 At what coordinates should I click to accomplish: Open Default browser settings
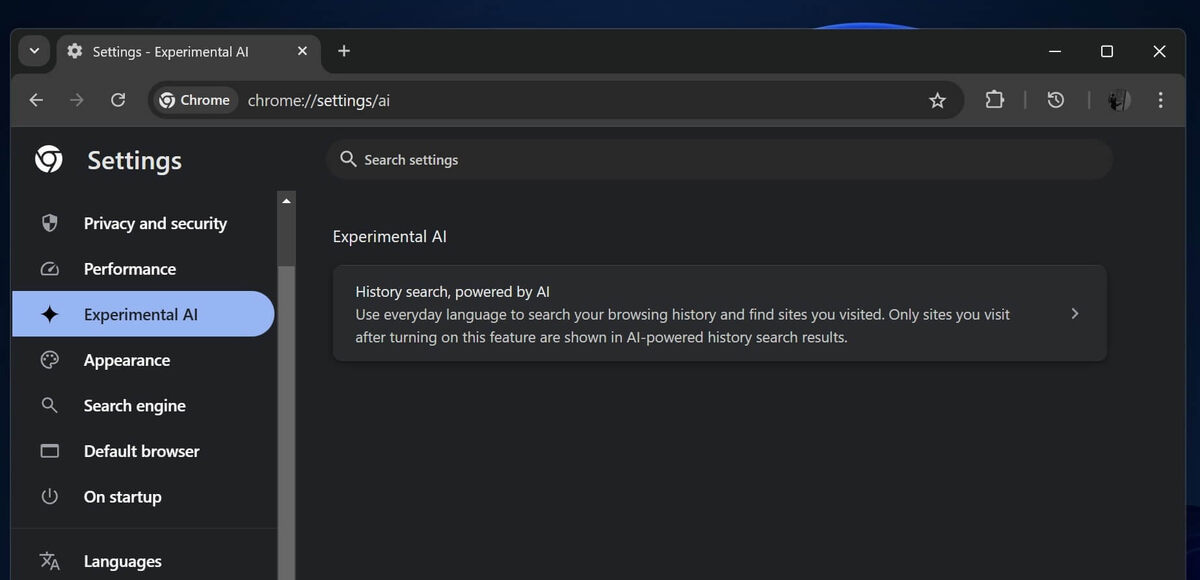tap(142, 451)
